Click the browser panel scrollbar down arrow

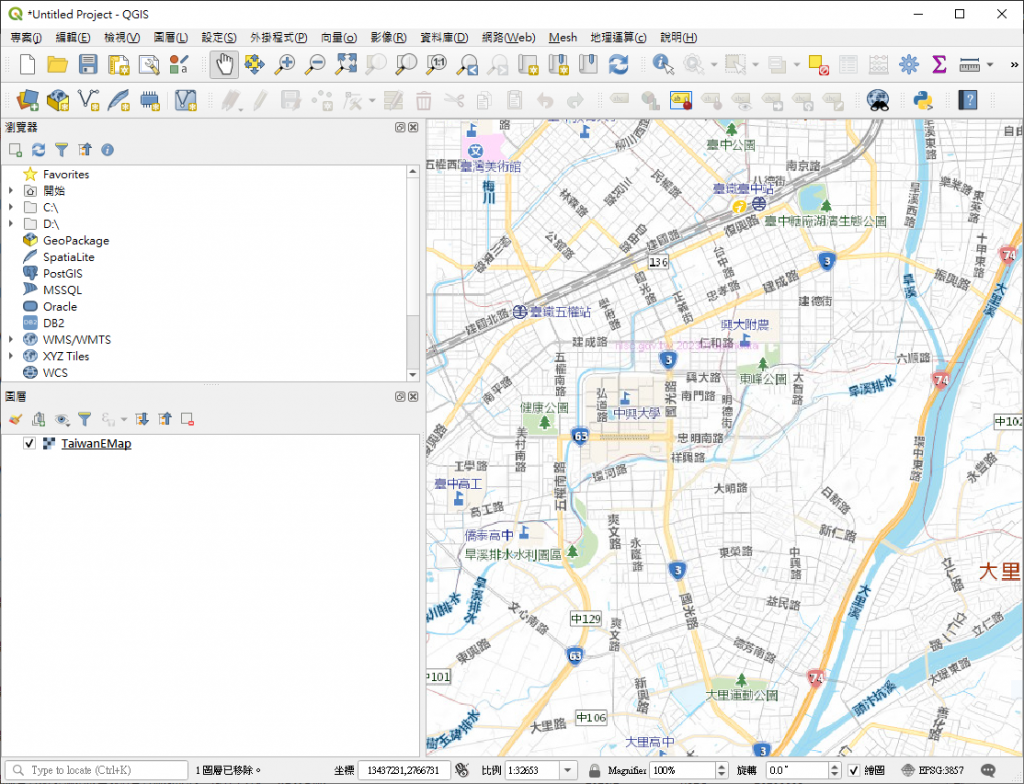pyautogui.click(x=412, y=375)
